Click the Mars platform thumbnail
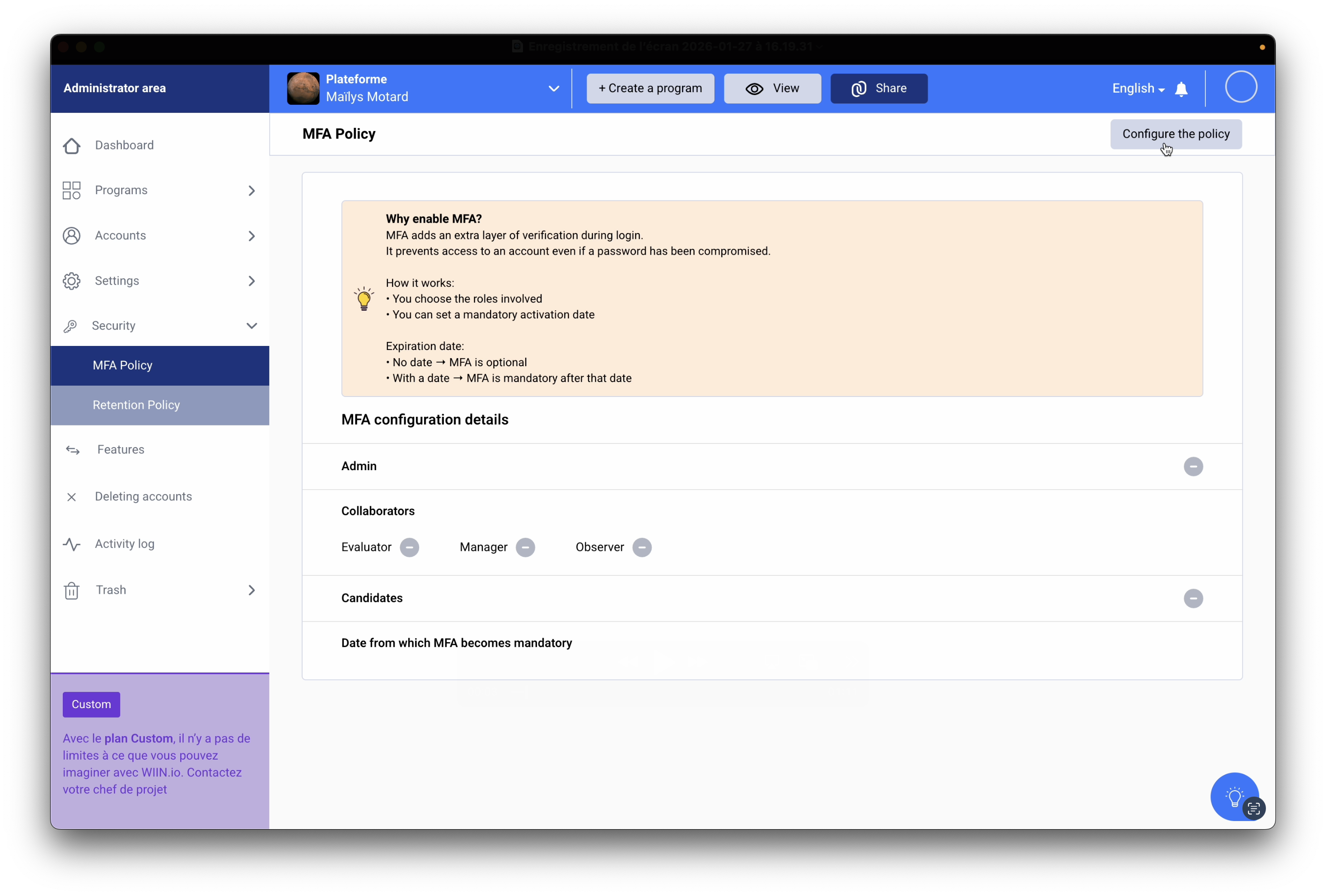The width and height of the screenshot is (1326, 896). [303, 89]
